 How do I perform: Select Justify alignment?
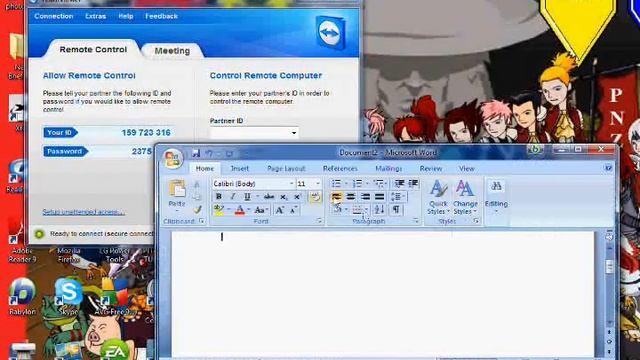380,197
